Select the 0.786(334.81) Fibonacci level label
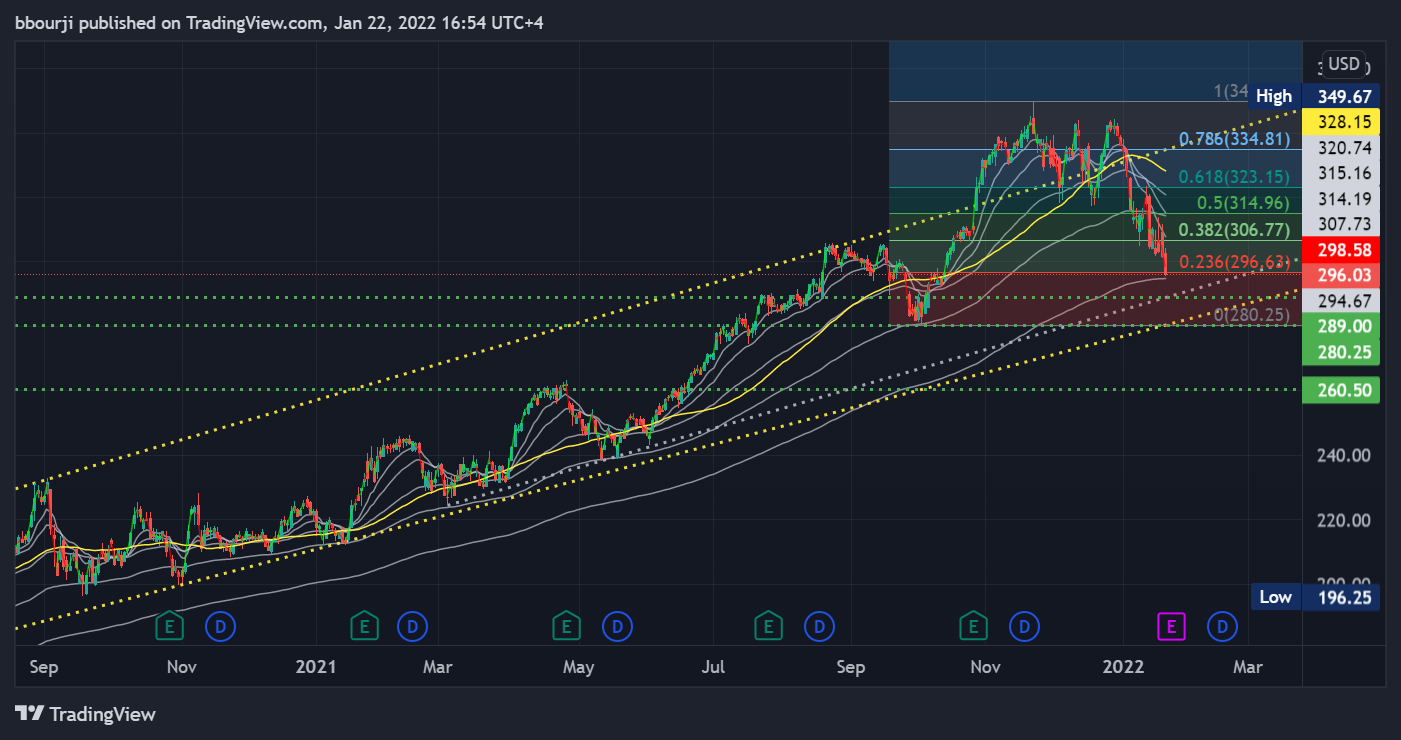Viewport: 1401px width, 740px height. click(x=1234, y=139)
